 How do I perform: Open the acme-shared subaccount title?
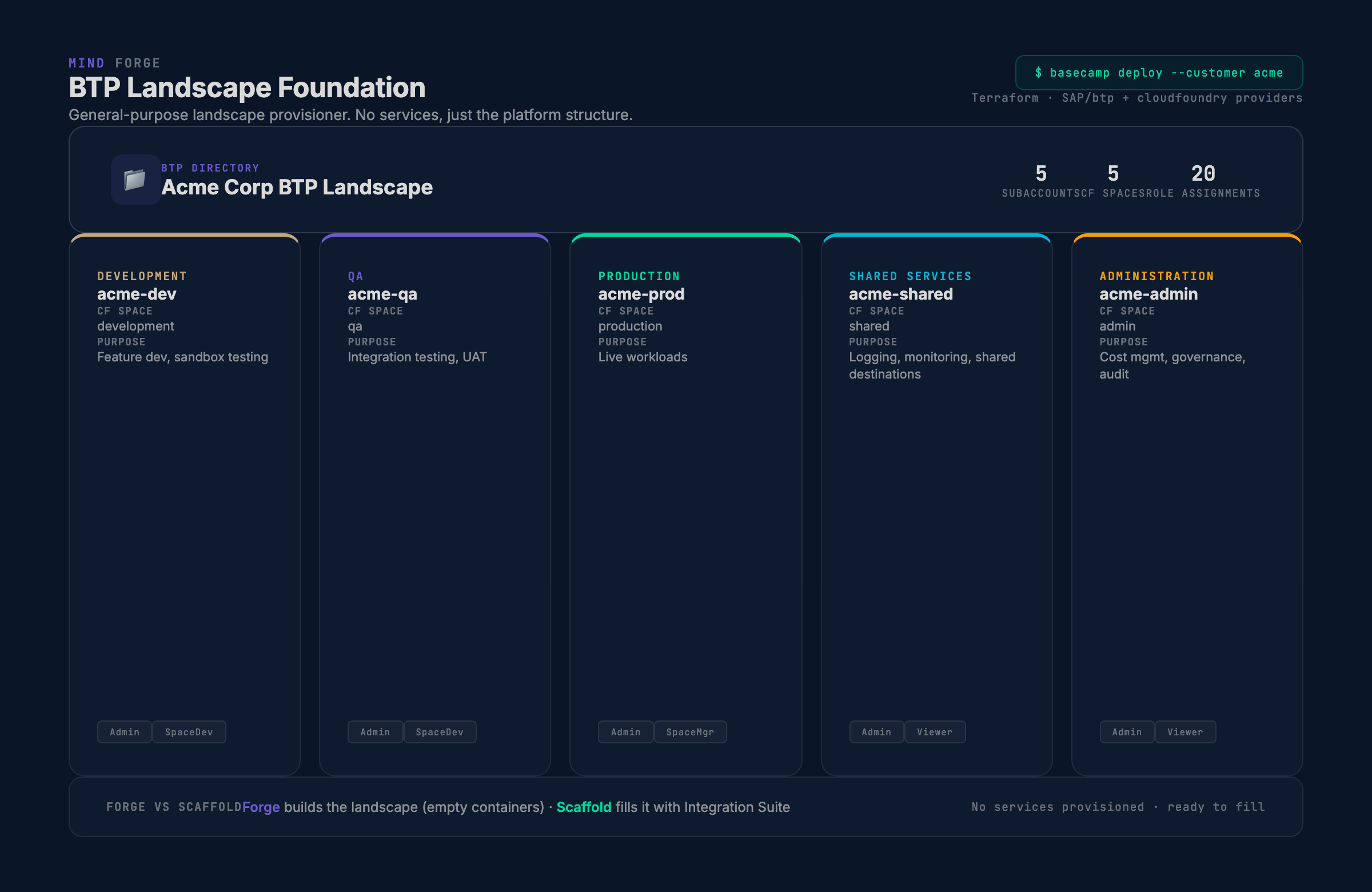[900, 294]
